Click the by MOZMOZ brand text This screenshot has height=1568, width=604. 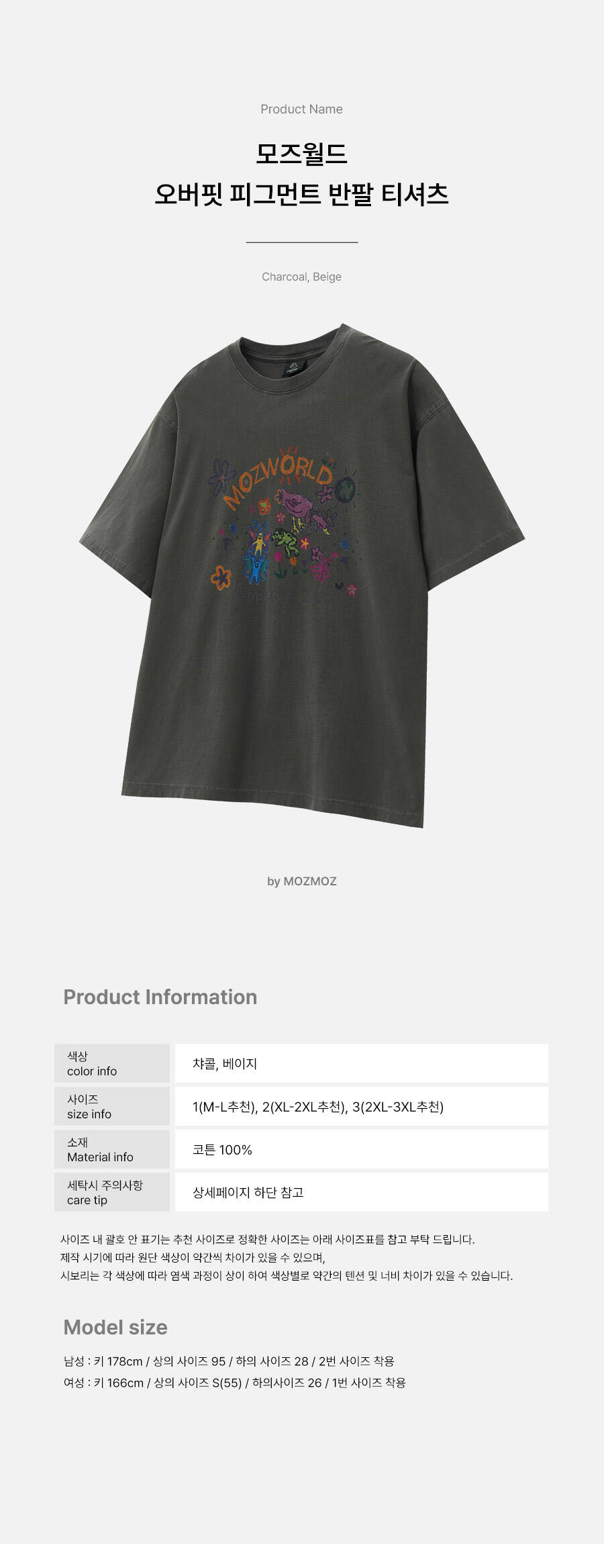[302, 881]
